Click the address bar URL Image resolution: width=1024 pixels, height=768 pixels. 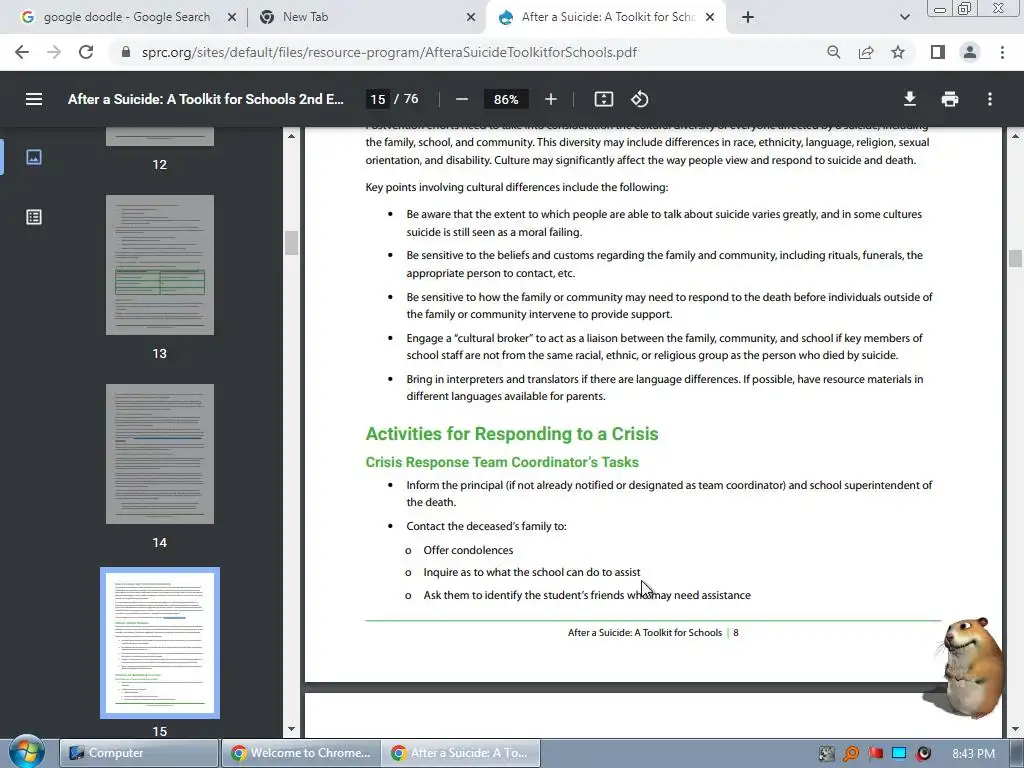point(389,52)
